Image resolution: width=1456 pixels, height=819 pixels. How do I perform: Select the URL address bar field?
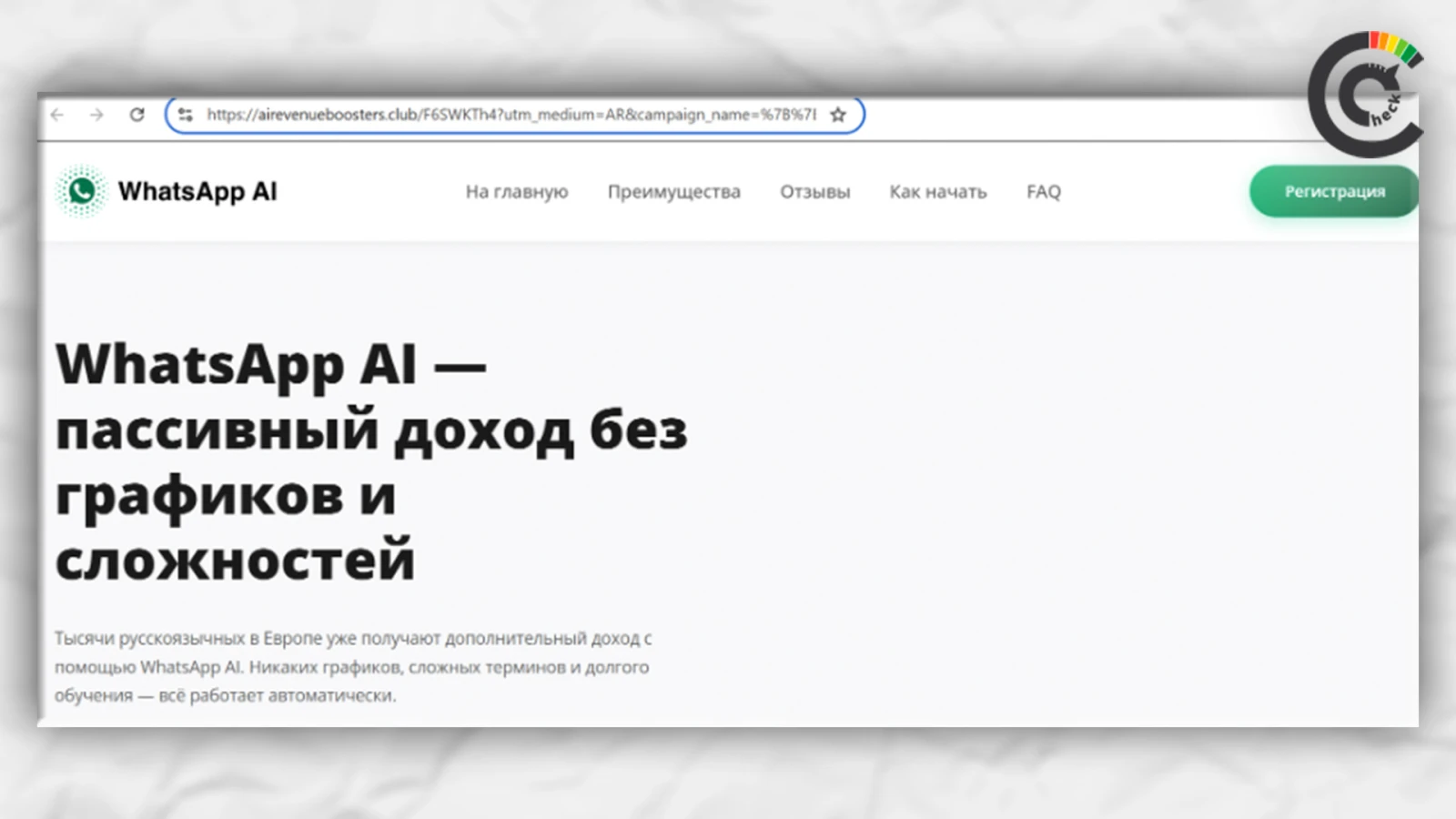coord(514,115)
